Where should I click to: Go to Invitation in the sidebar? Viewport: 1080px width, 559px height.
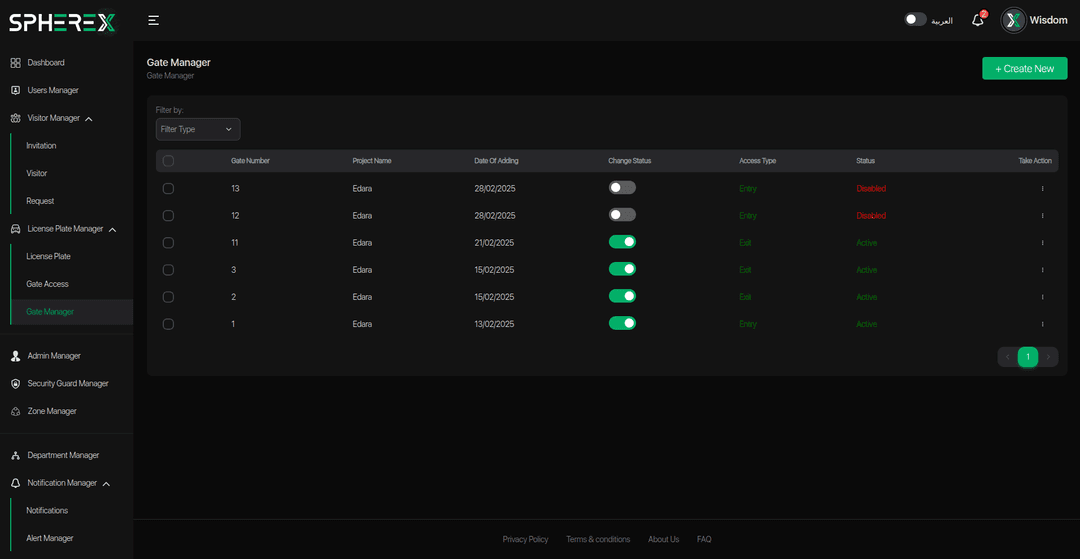(x=41, y=146)
